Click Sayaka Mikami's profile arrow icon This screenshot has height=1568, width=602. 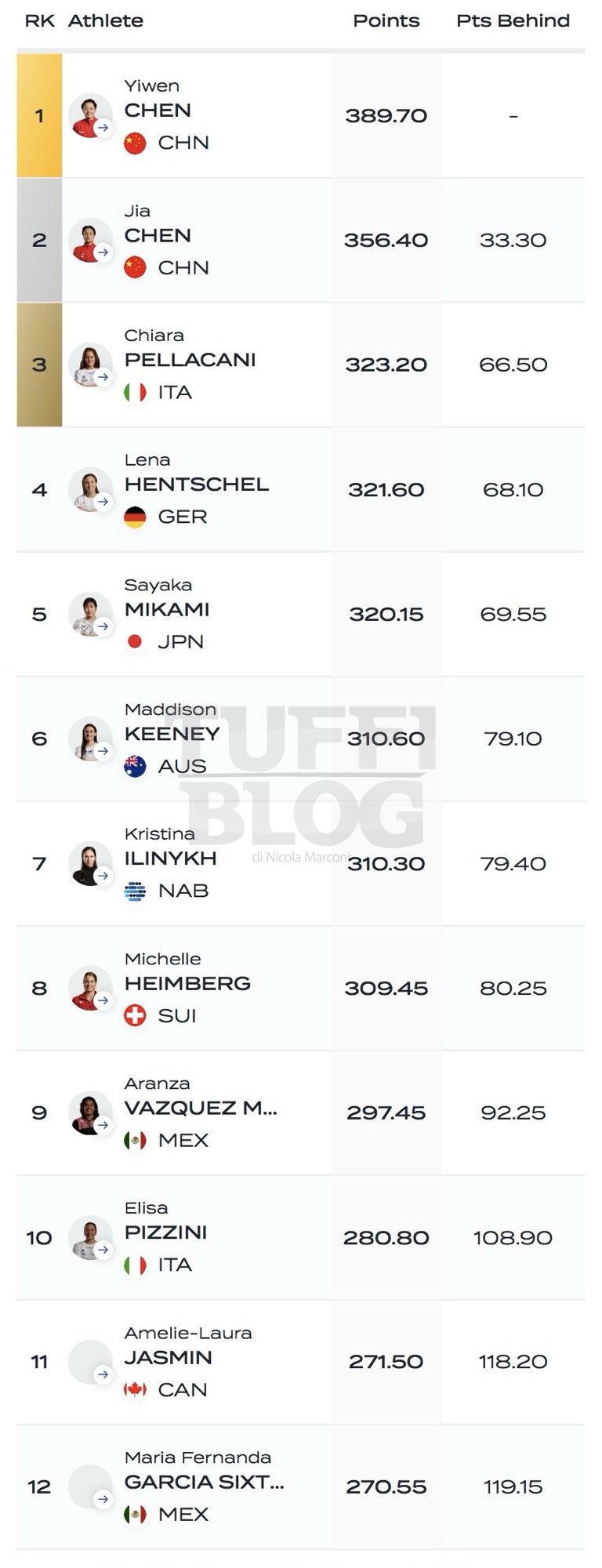[103, 626]
